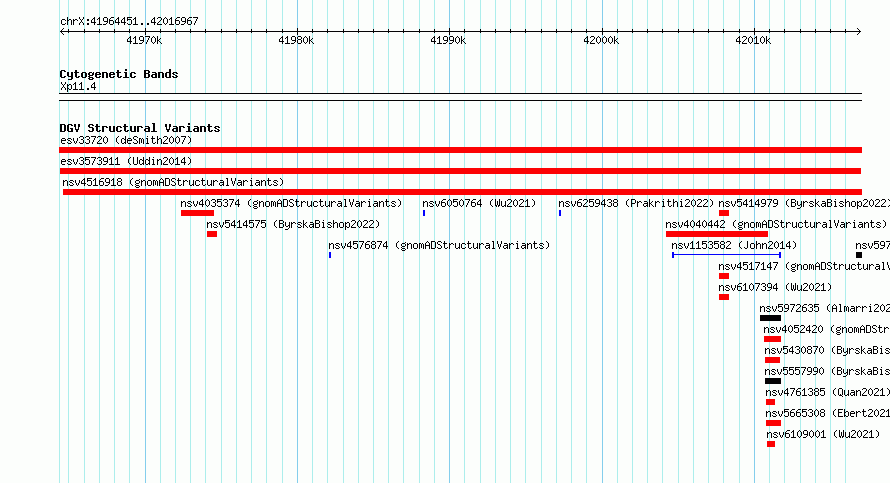Image resolution: width=890 pixels, height=483 pixels.
Task: Select red bar under nsv5665308
Action: pyautogui.click(x=773, y=423)
